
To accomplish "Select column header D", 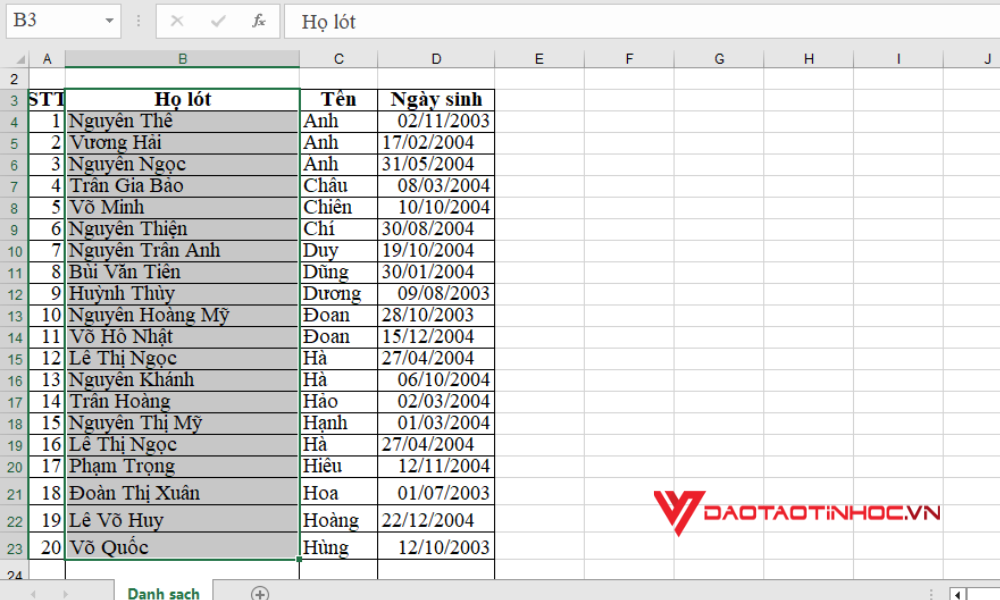I will (x=436, y=58).
